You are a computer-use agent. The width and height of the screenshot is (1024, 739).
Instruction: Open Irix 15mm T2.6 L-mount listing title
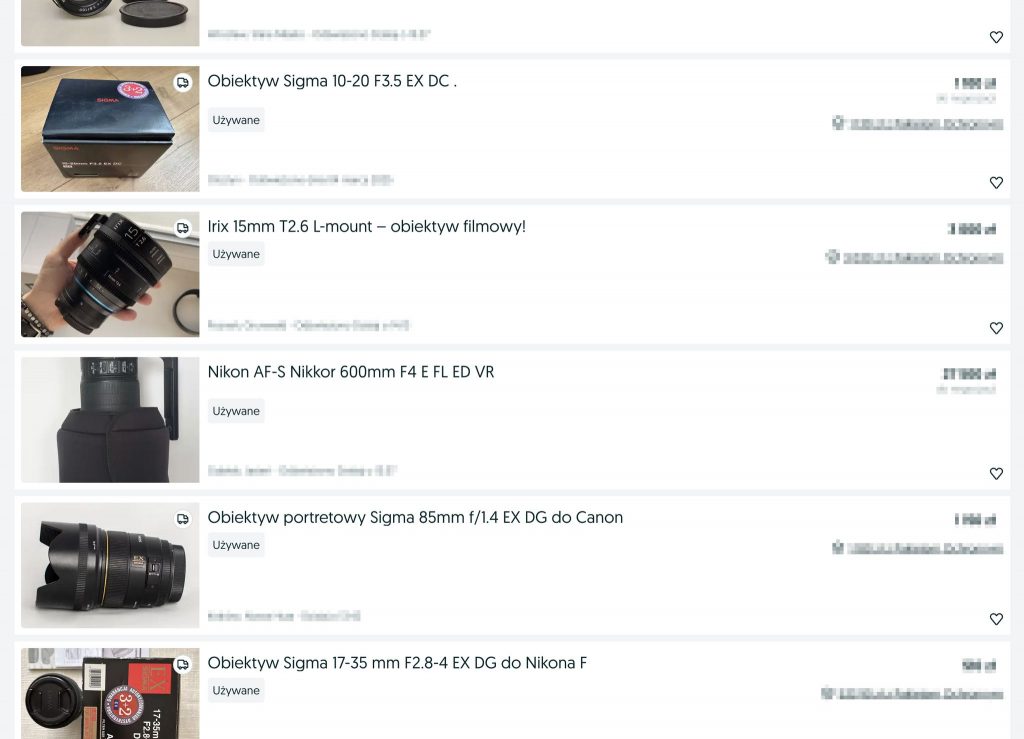click(366, 227)
